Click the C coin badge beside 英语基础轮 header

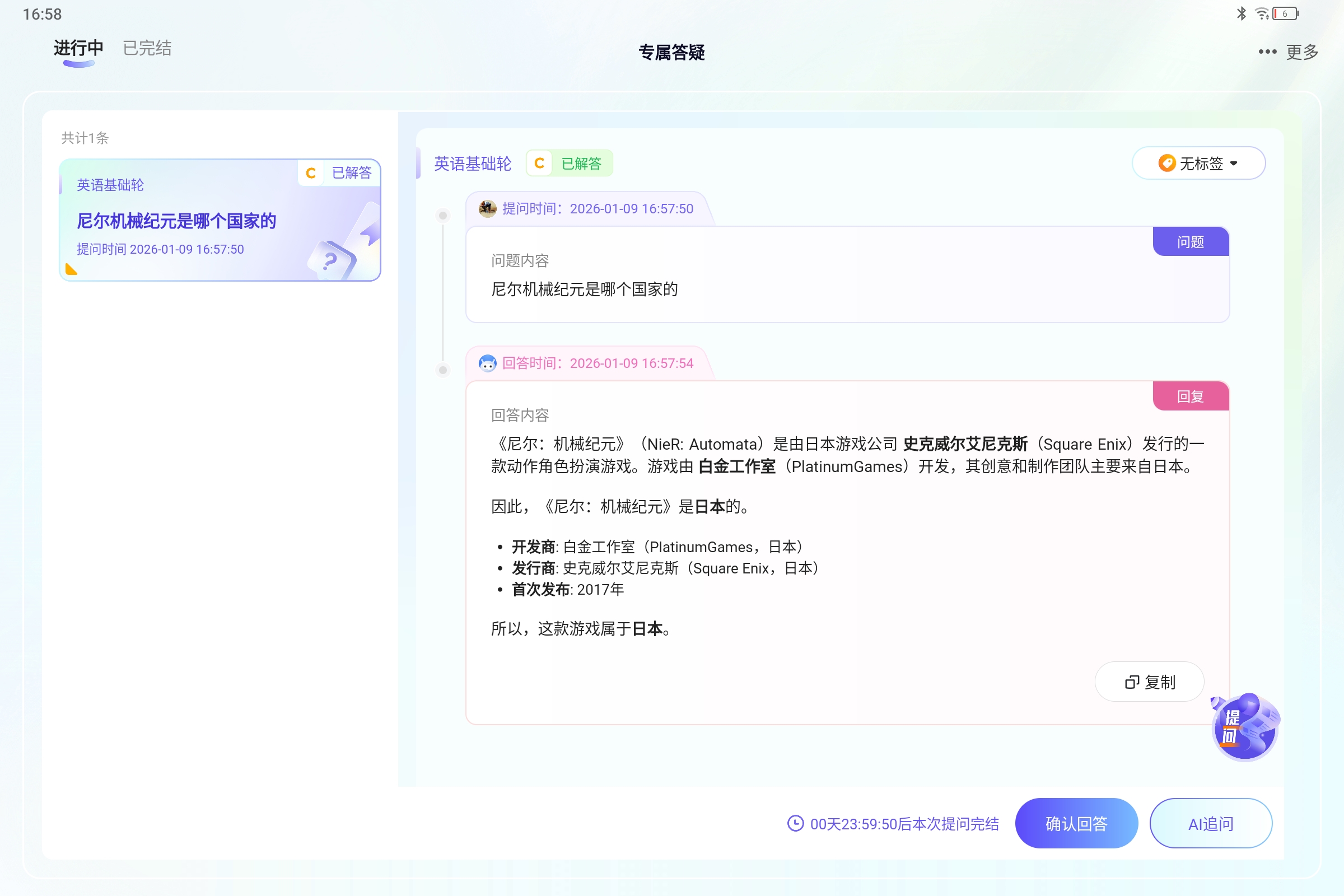[538, 163]
